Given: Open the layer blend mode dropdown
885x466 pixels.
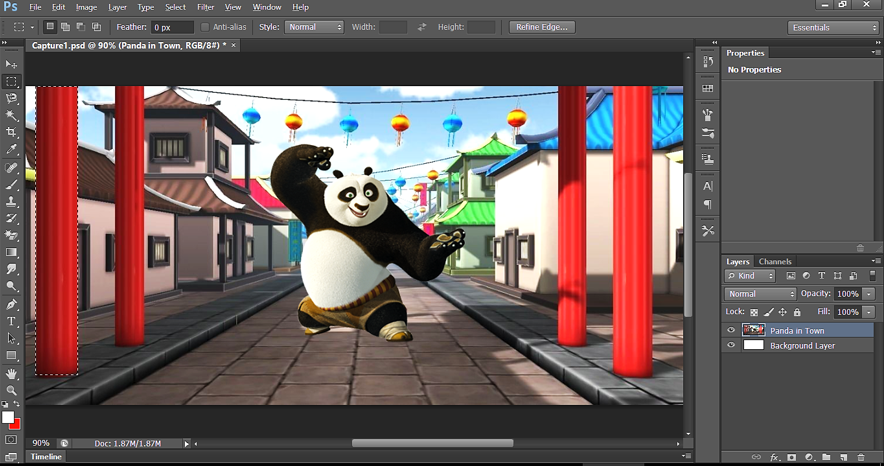Looking at the screenshot, I should click(760, 294).
